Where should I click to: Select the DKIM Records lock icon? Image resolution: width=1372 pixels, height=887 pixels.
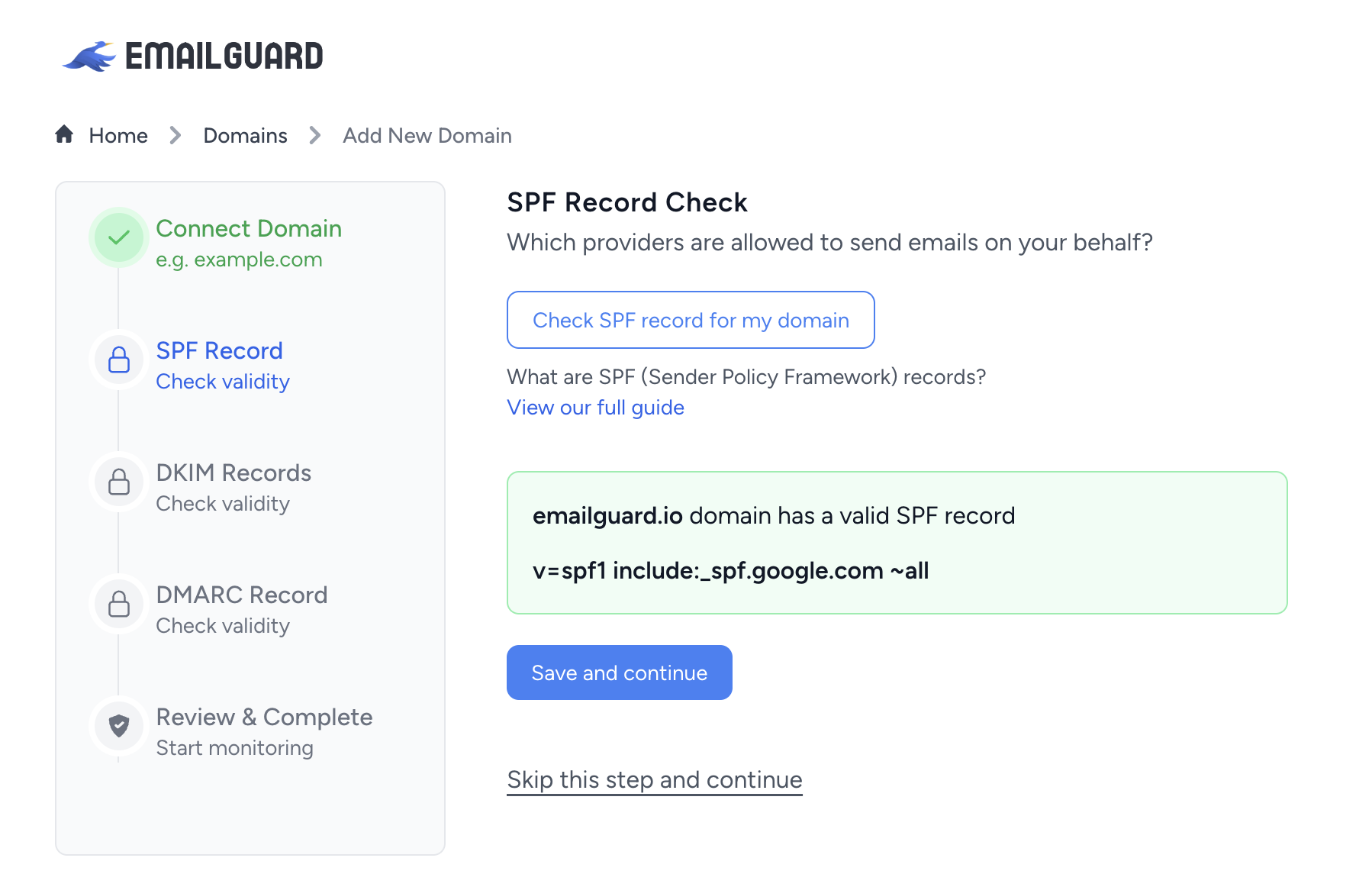point(119,482)
